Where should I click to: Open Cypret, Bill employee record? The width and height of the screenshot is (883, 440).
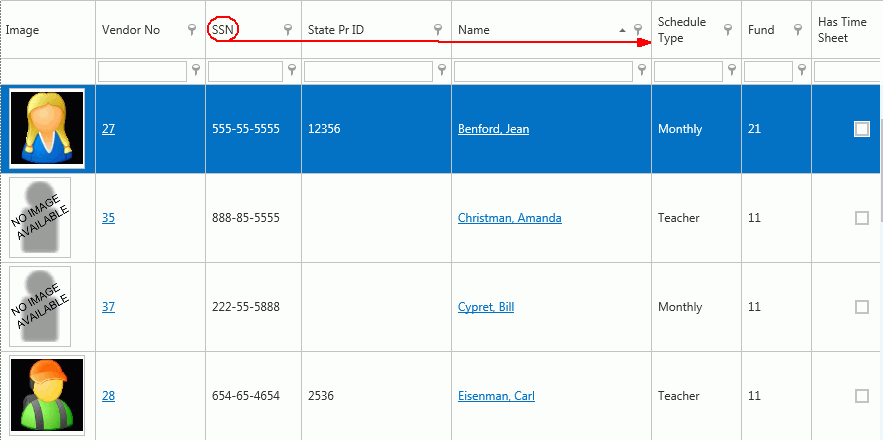click(486, 307)
